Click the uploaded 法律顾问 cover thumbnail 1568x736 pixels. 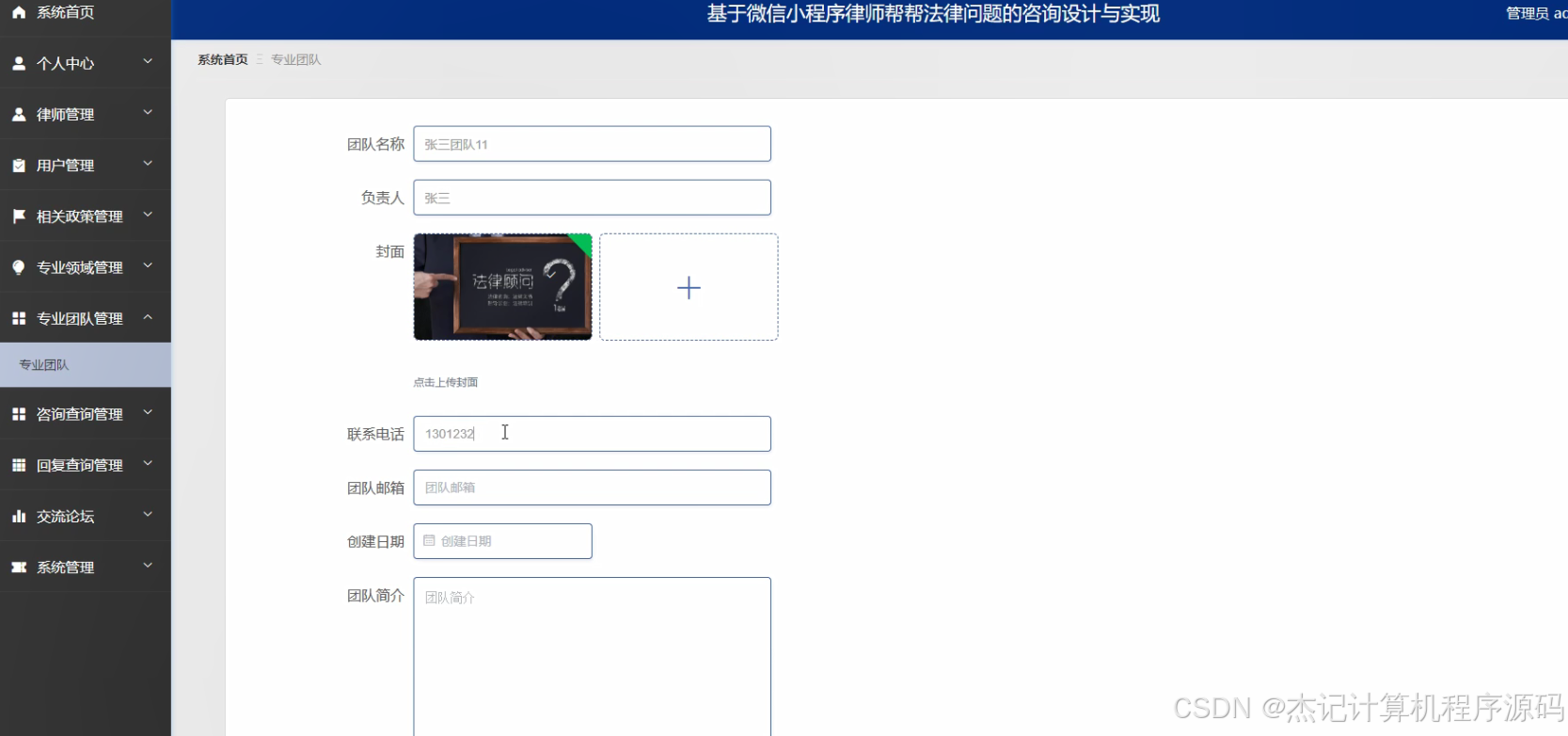pyautogui.click(x=503, y=287)
